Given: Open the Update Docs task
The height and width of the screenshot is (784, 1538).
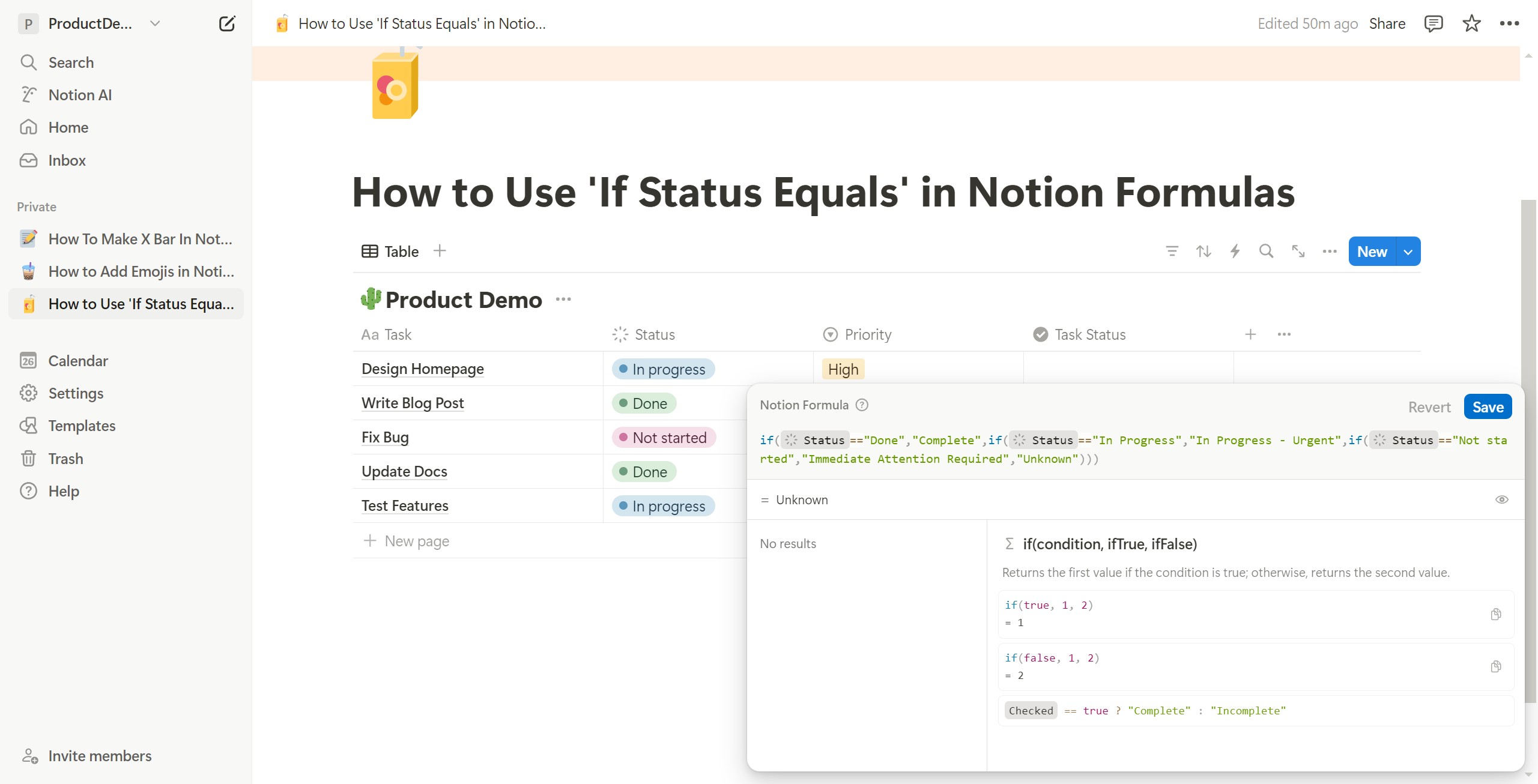Looking at the screenshot, I should click(x=404, y=471).
